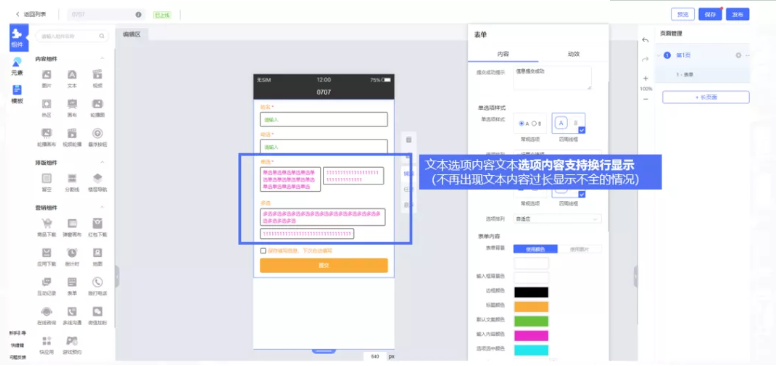Image resolution: width=777 pixels, height=366 pixels.
Task: Collapse the left component panel handle
Action: coord(117,276)
